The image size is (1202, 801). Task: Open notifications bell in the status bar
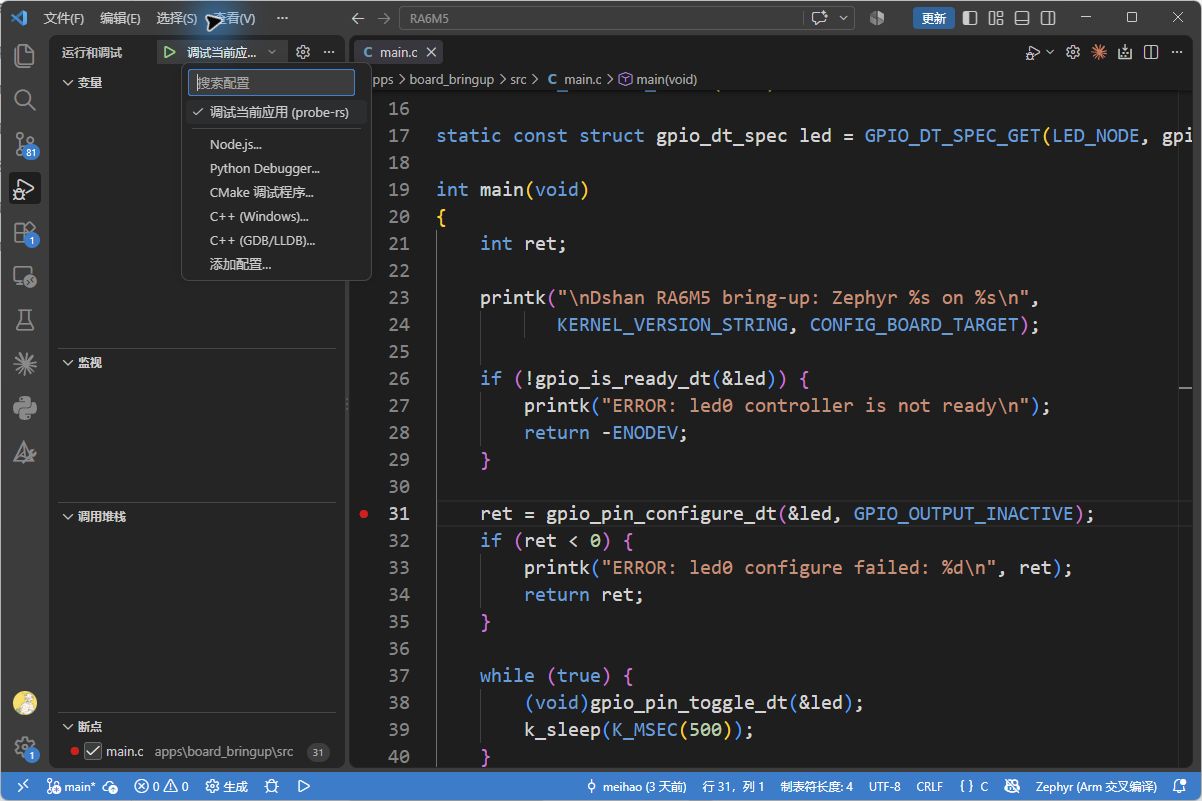1182,787
